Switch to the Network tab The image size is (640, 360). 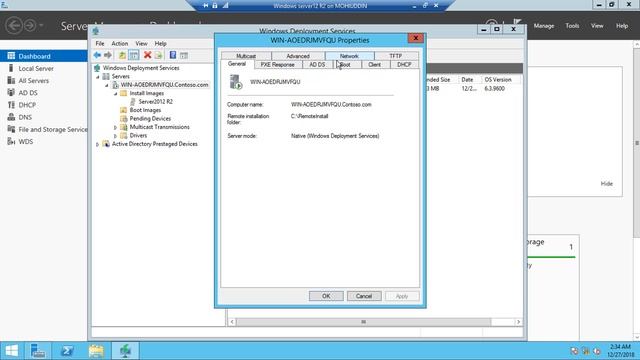[349, 56]
